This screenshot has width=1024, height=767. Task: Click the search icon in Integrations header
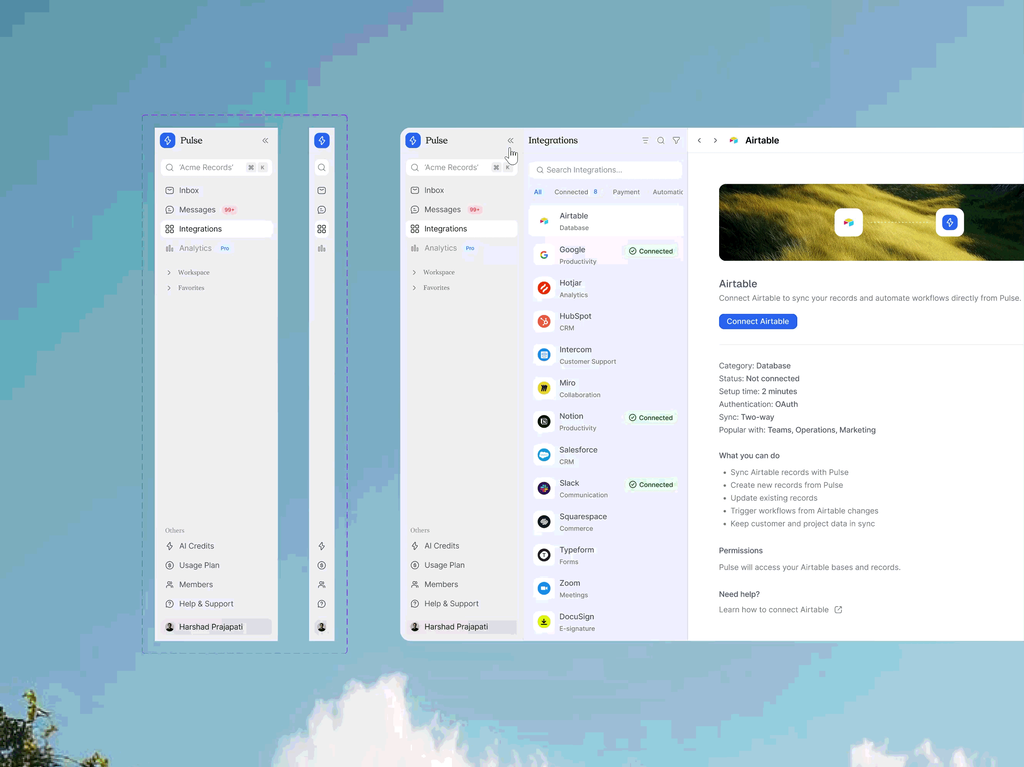[x=661, y=140]
